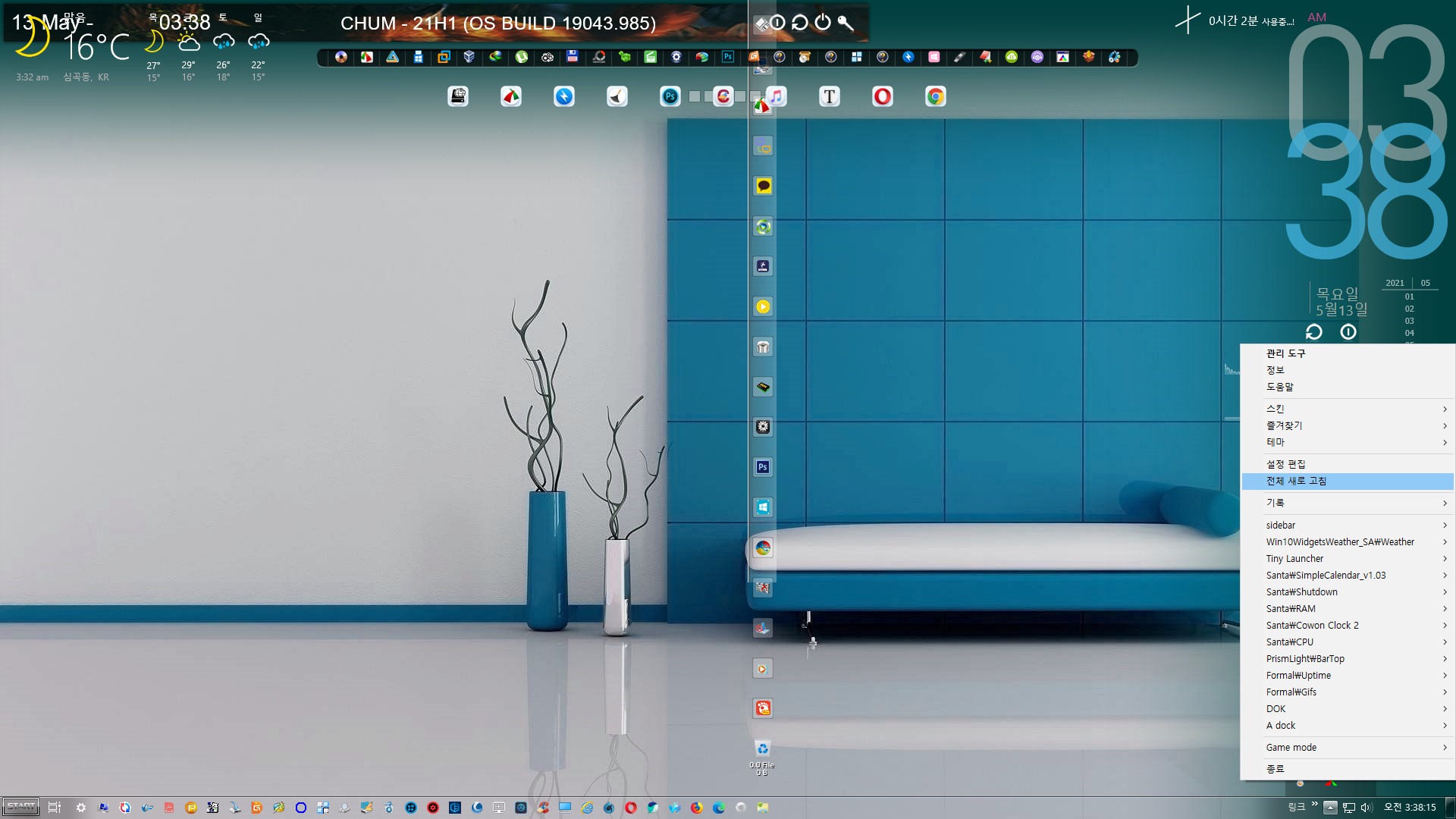Expand the 스킨 submenu

[x=1348, y=409]
